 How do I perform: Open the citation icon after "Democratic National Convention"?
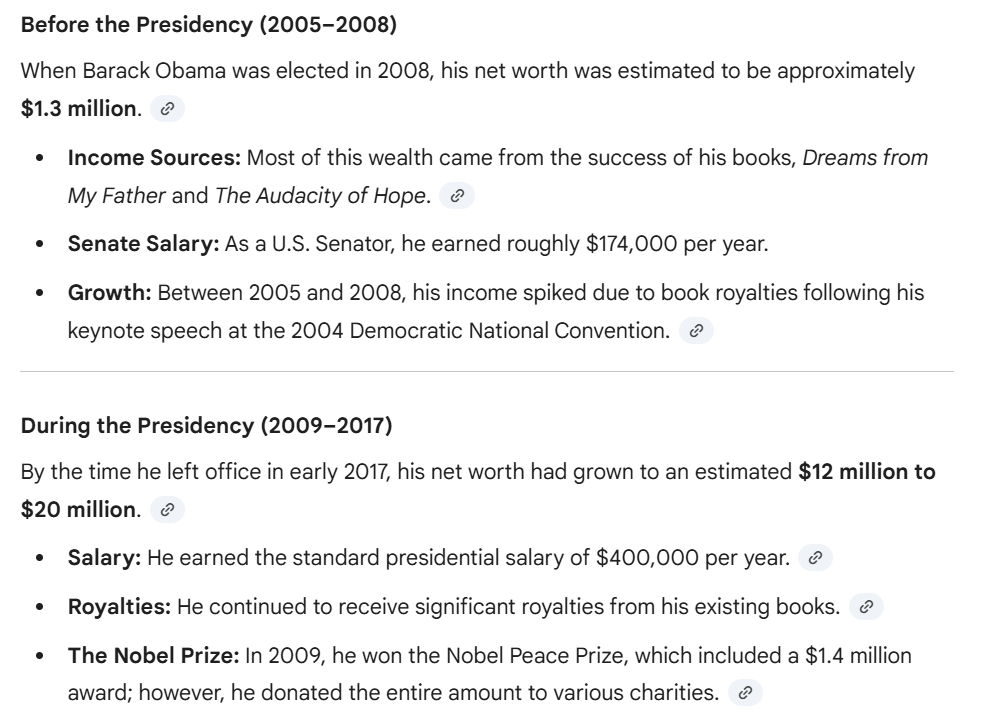(x=696, y=331)
